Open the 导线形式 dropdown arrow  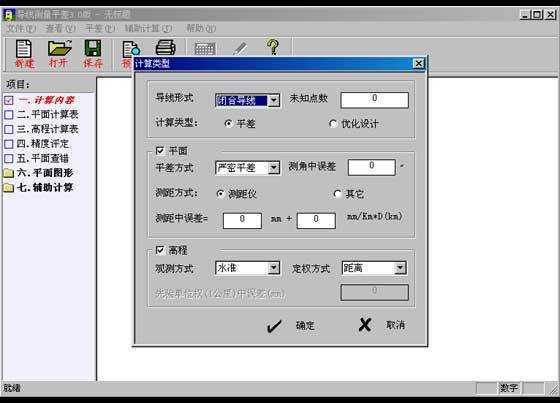point(274,100)
